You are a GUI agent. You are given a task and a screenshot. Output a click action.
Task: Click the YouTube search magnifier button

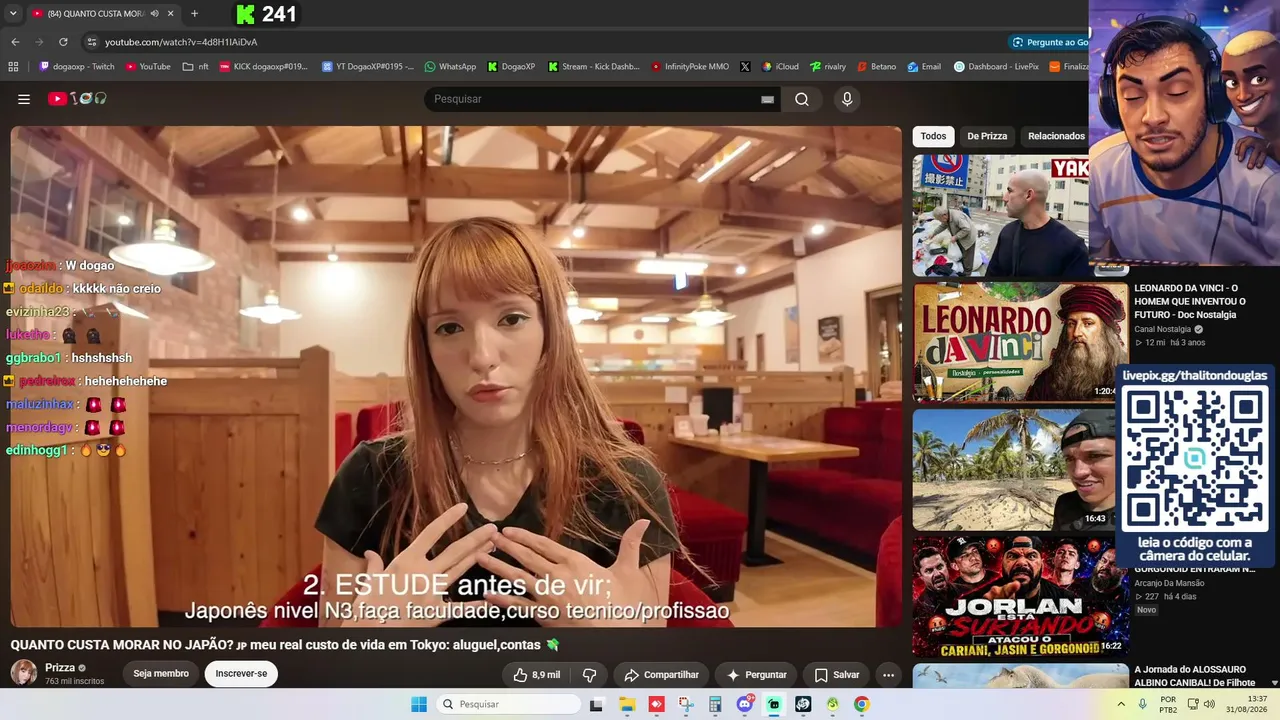(802, 99)
